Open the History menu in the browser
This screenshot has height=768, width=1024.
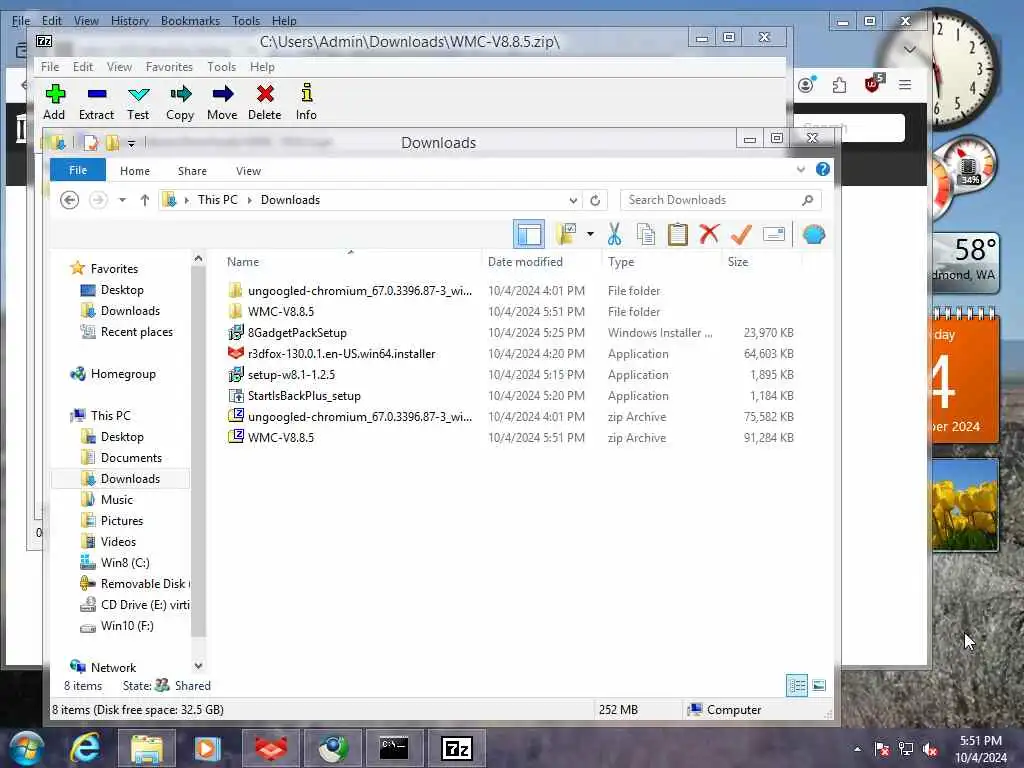pos(129,21)
